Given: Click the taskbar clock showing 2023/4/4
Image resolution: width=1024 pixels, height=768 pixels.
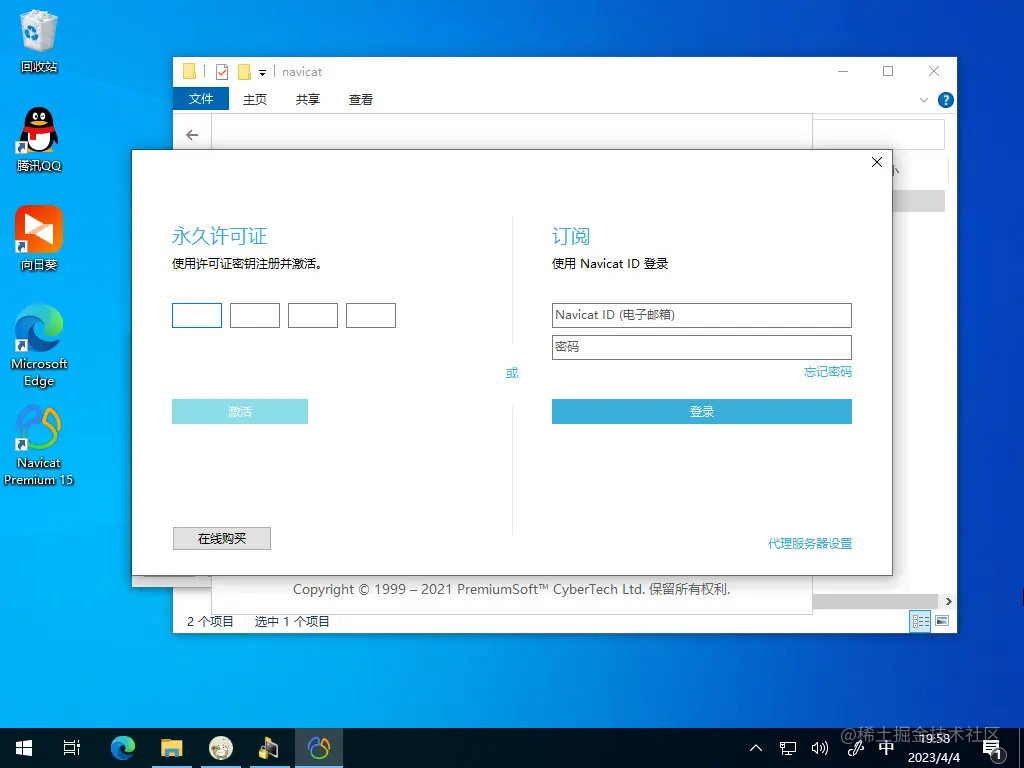Looking at the screenshot, I should click(x=934, y=748).
